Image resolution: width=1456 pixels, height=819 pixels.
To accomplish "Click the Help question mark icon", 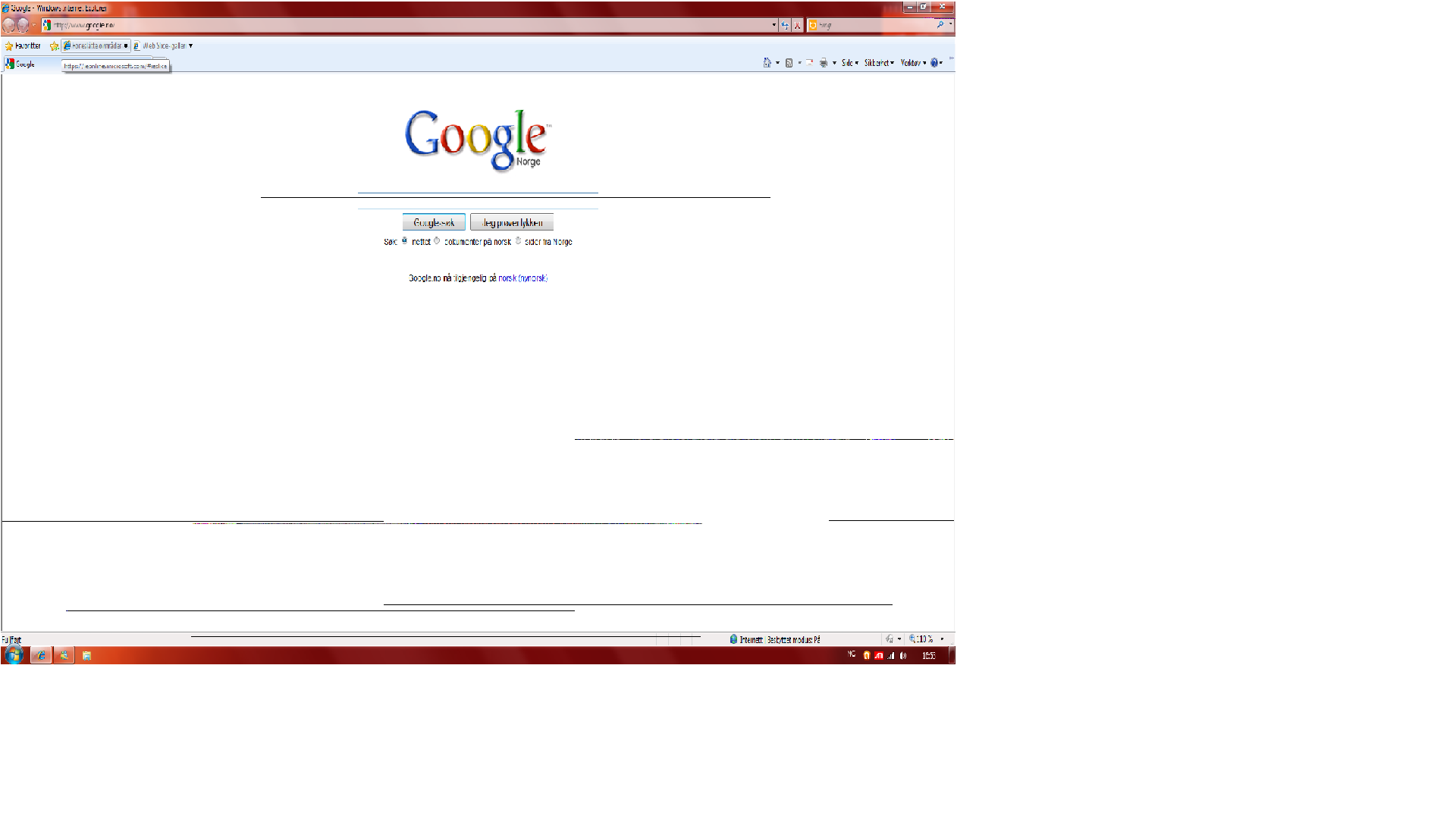I will (935, 63).
